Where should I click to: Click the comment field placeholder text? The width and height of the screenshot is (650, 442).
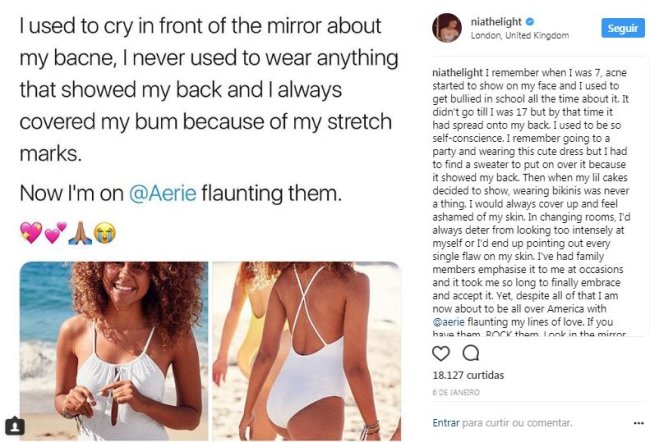point(517,423)
